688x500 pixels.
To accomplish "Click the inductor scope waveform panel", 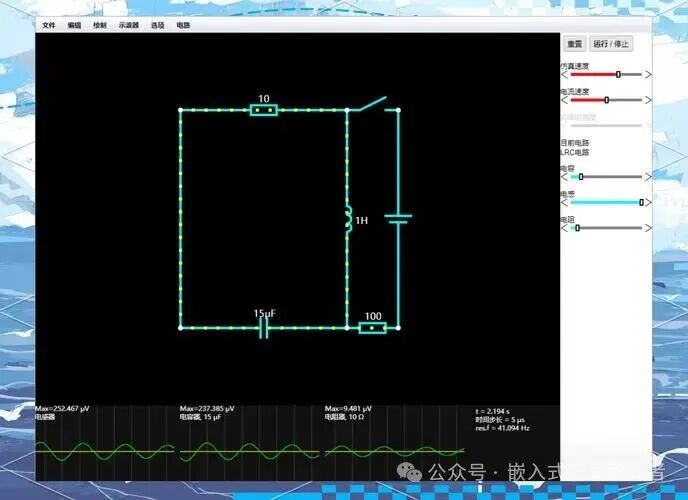I will coord(104,451).
